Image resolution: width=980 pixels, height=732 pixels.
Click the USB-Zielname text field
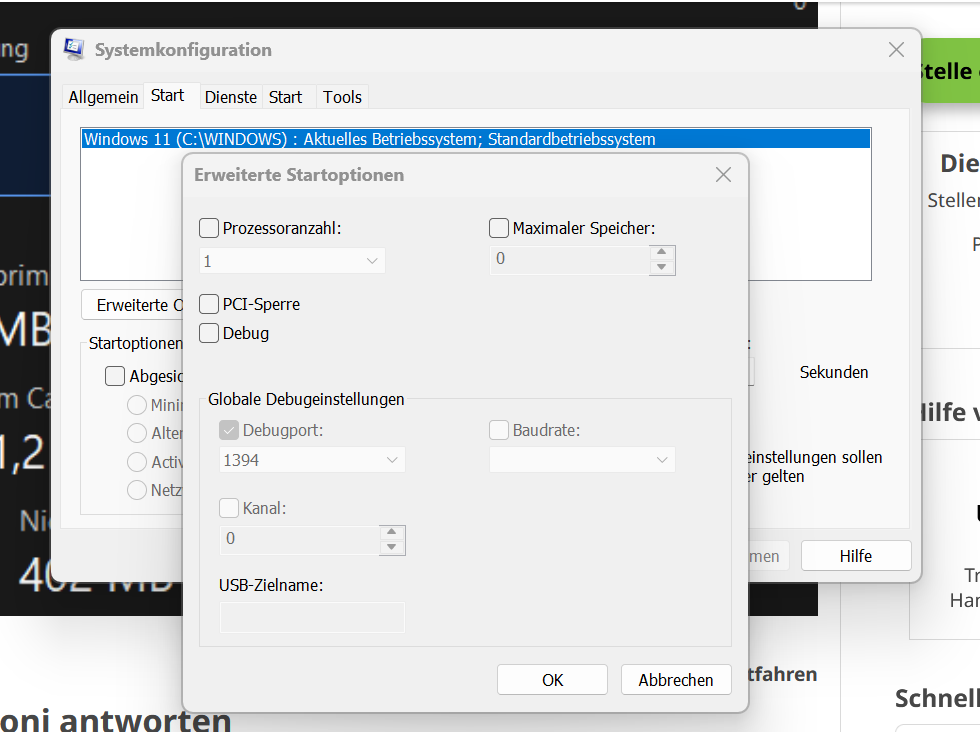(x=312, y=617)
